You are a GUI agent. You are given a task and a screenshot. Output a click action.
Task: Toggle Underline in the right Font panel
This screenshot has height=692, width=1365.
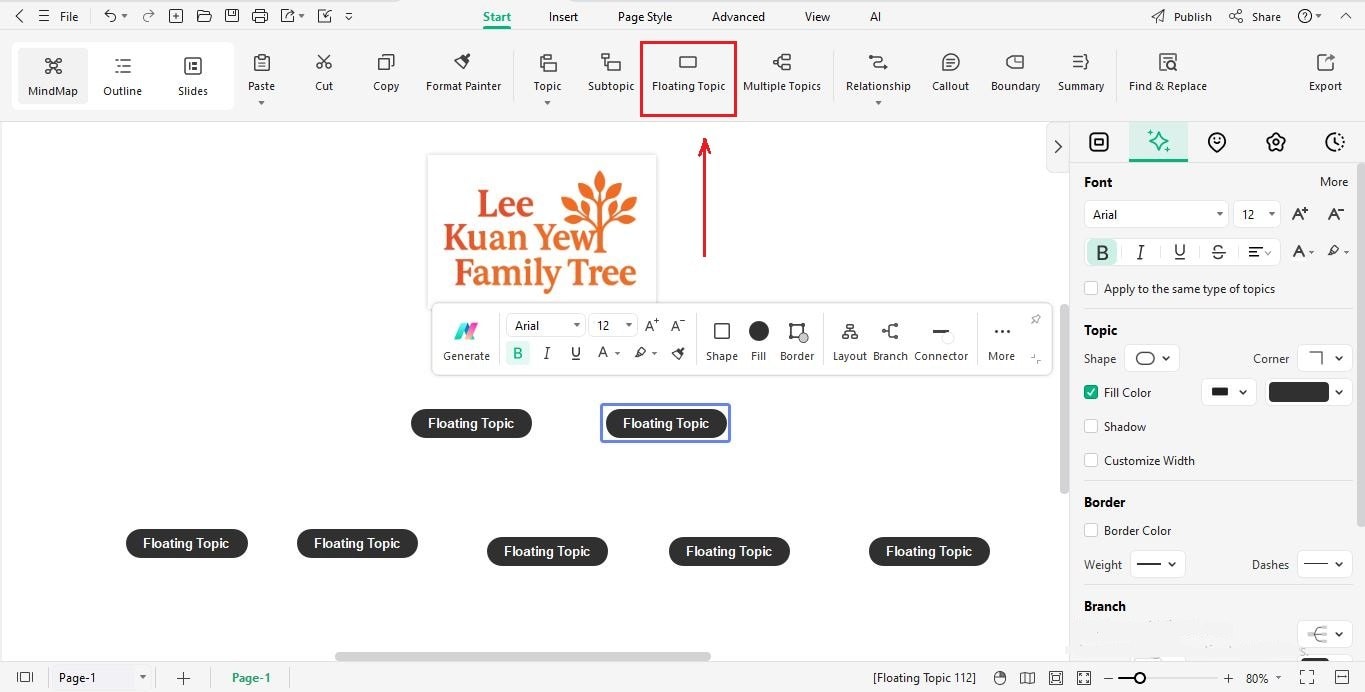coord(1179,252)
